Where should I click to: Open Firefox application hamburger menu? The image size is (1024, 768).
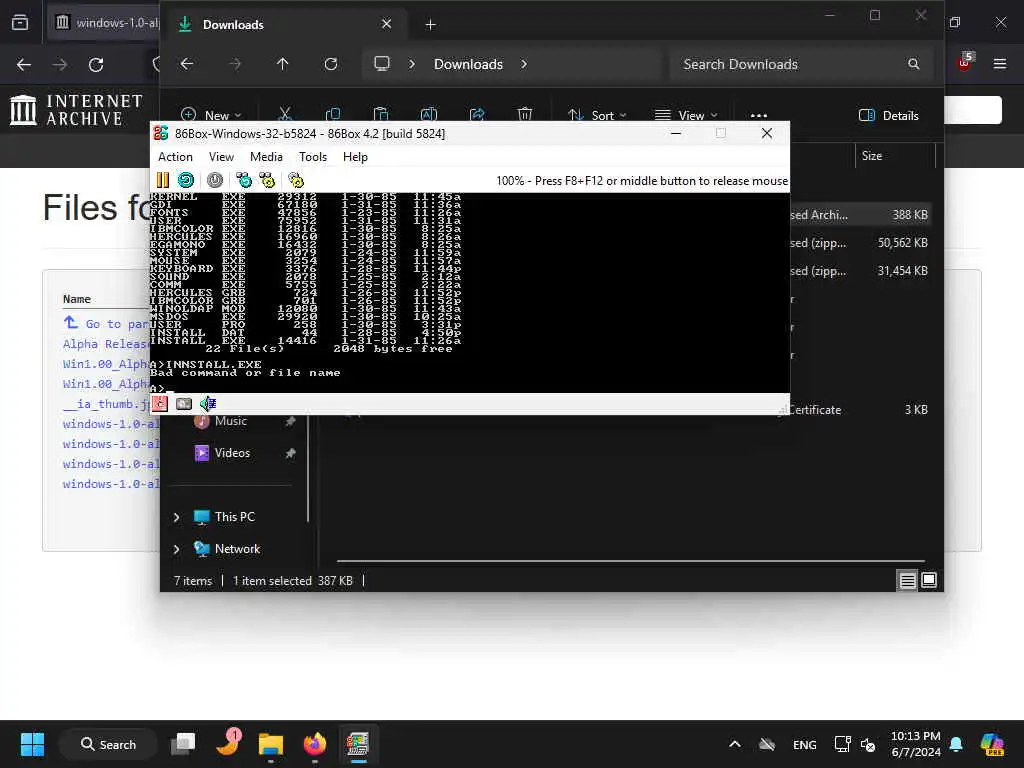pyautogui.click(x=1000, y=64)
